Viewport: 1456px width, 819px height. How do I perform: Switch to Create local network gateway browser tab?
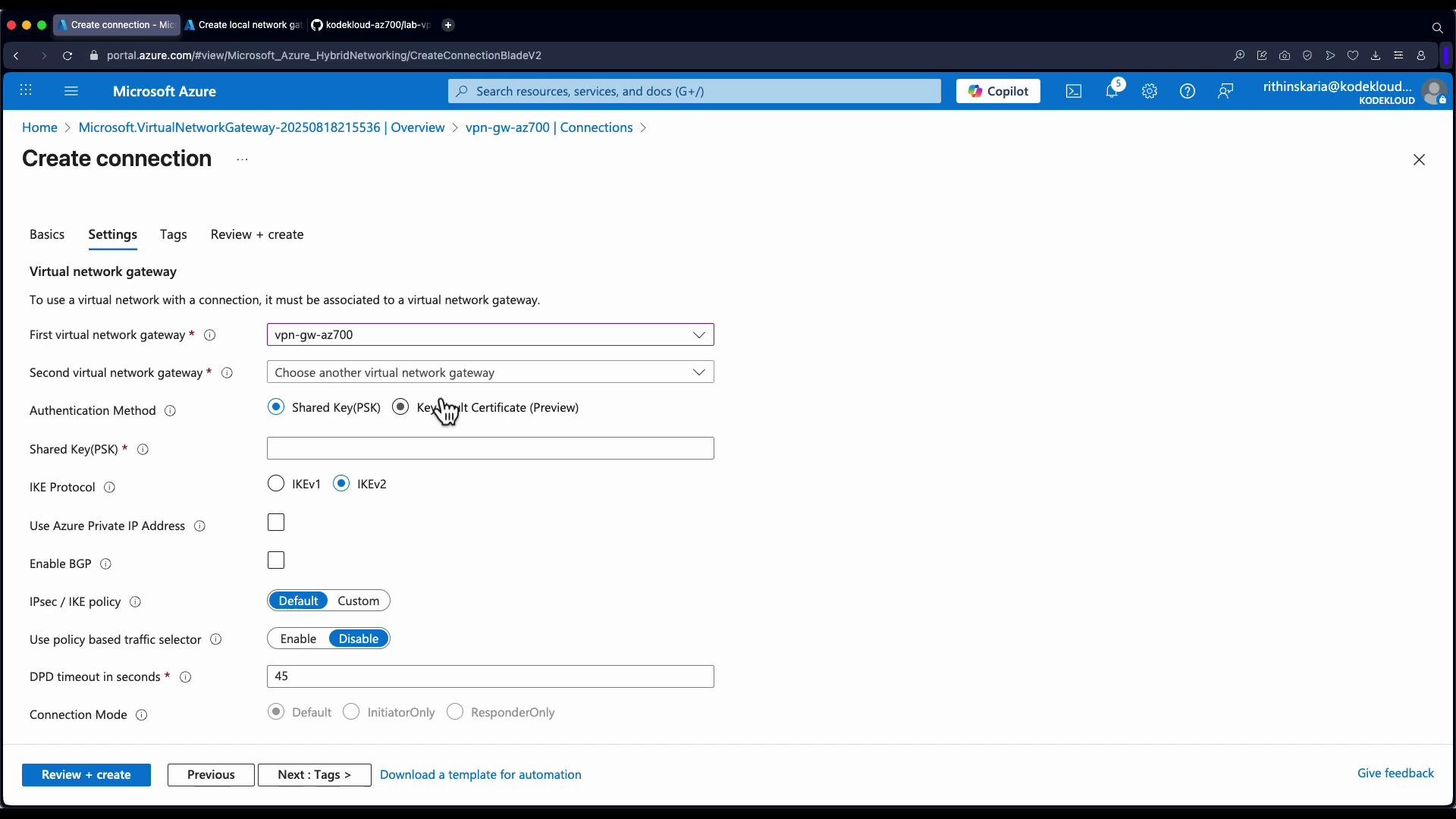tap(244, 25)
